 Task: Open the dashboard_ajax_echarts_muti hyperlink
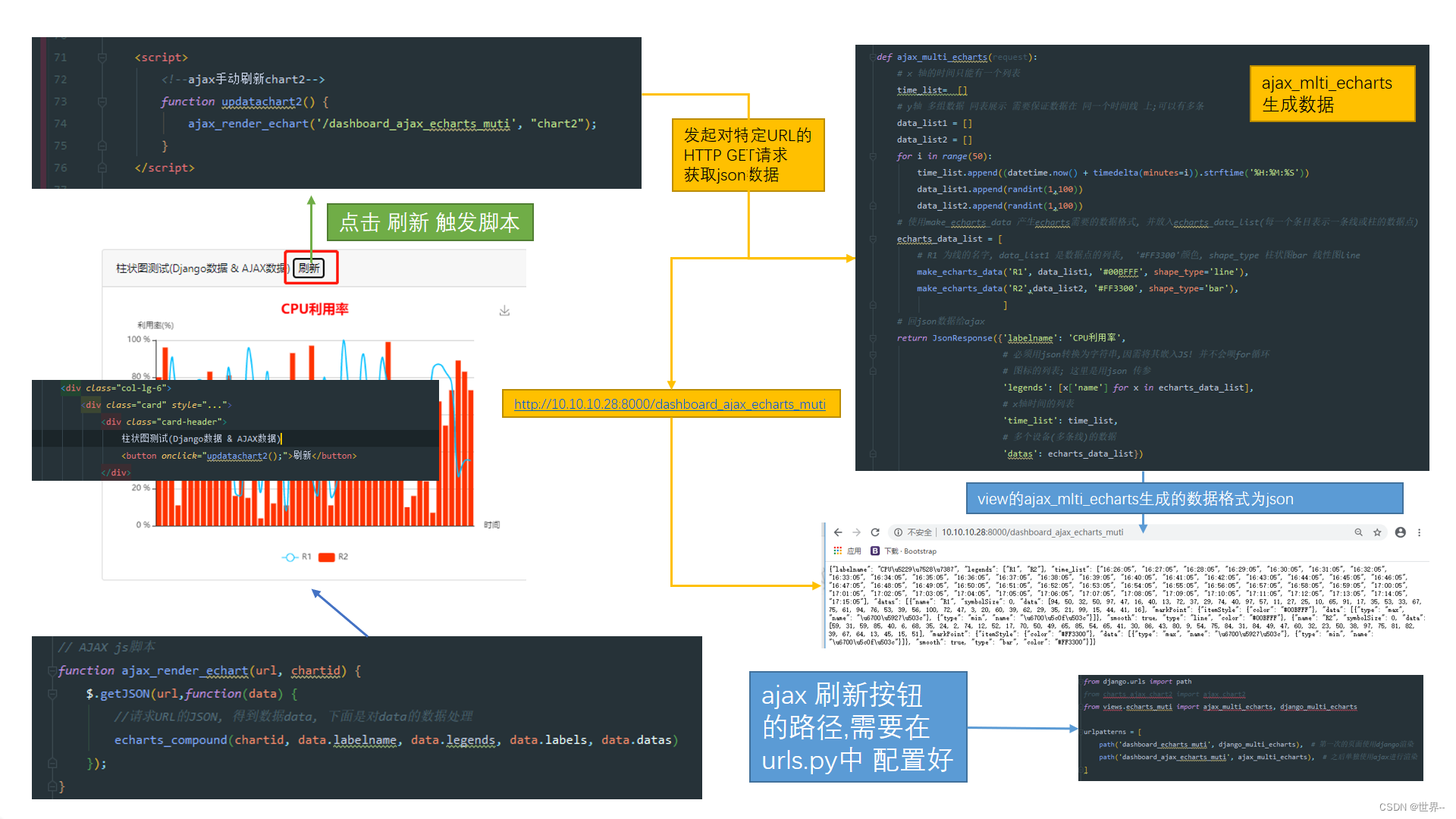(x=670, y=404)
